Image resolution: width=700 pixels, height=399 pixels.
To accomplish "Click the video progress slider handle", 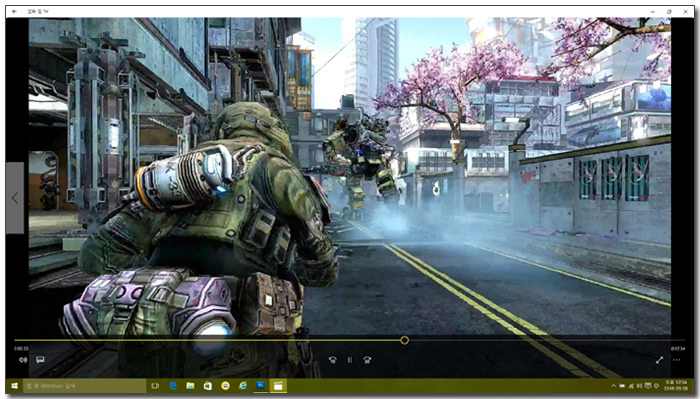I will pos(404,340).
